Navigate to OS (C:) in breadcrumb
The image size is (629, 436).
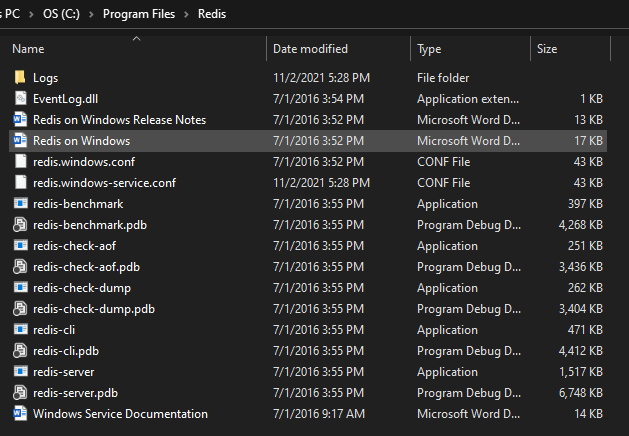coord(61,14)
